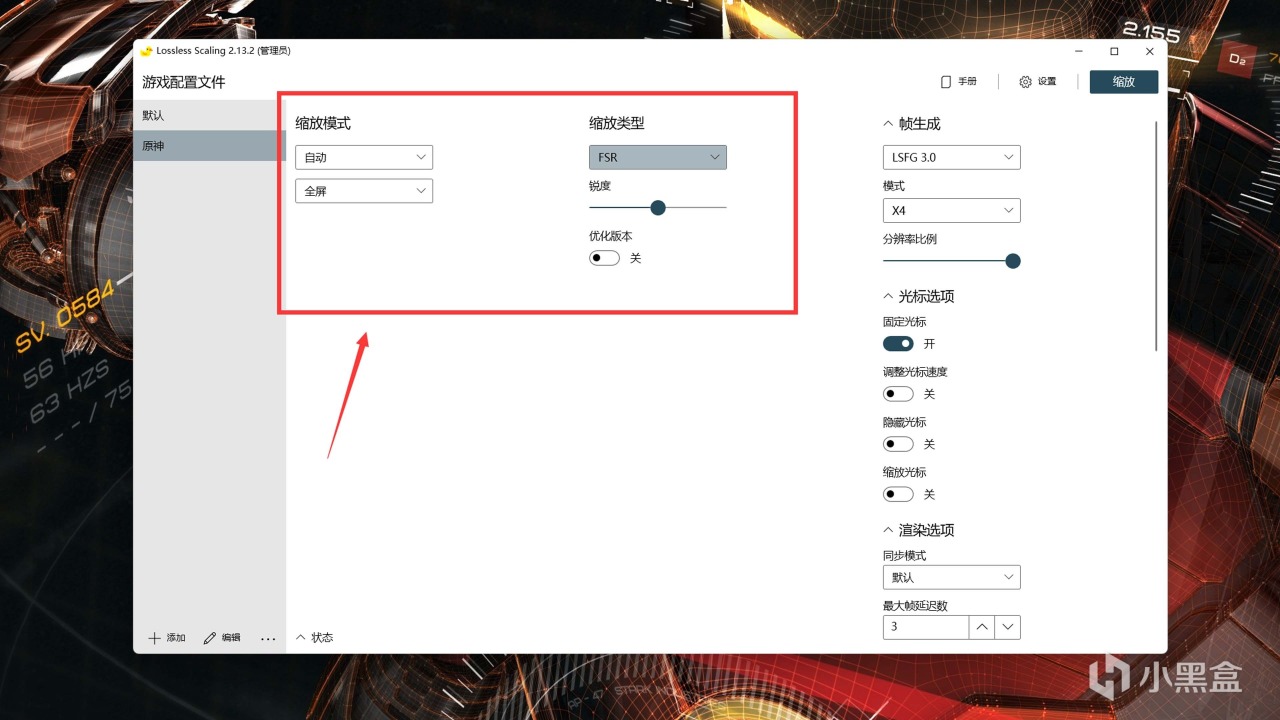Click the 缩放模式 heading text
This screenshot has width=1280, height=720.
(323, 124)
